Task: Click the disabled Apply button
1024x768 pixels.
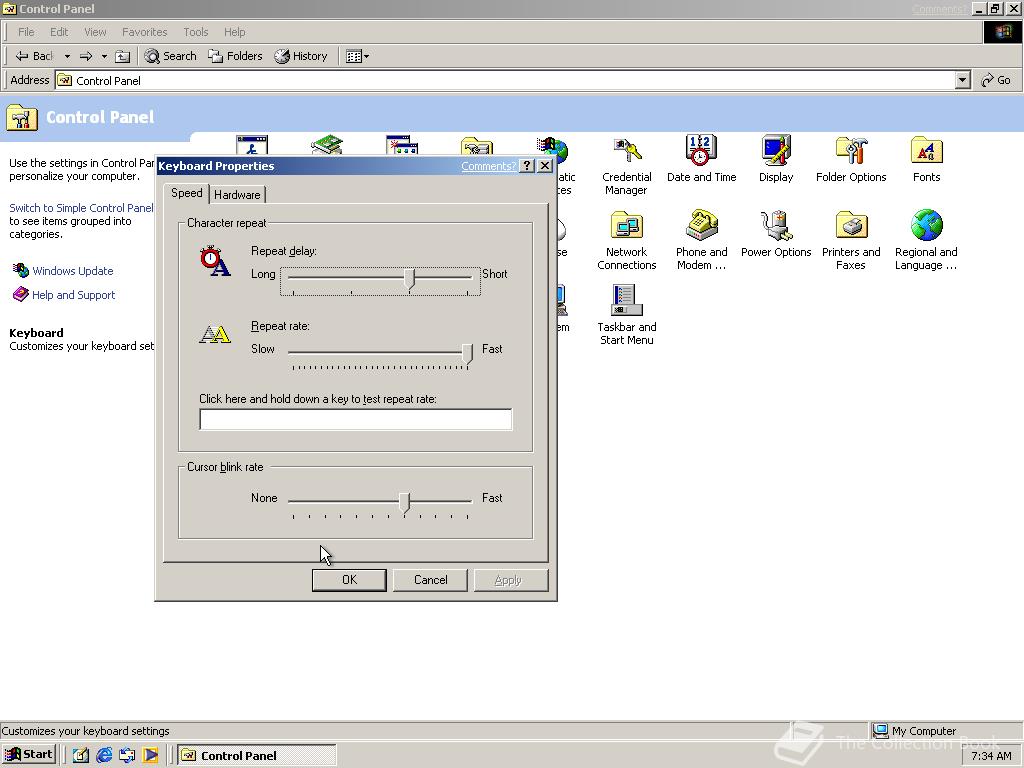Action: pos(511,580)
